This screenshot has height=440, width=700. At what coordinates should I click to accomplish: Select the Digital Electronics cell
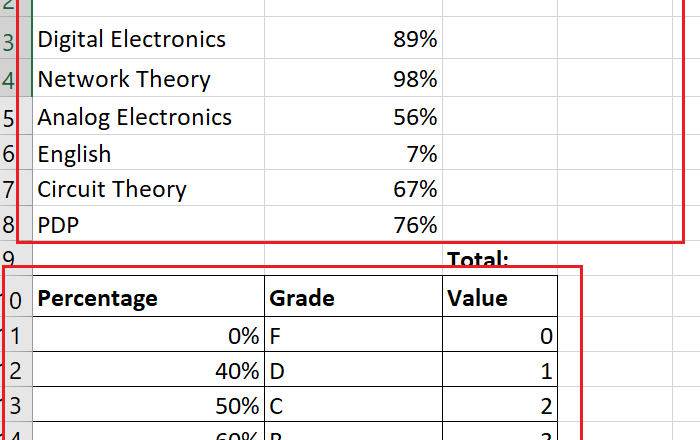coord(131,40)
